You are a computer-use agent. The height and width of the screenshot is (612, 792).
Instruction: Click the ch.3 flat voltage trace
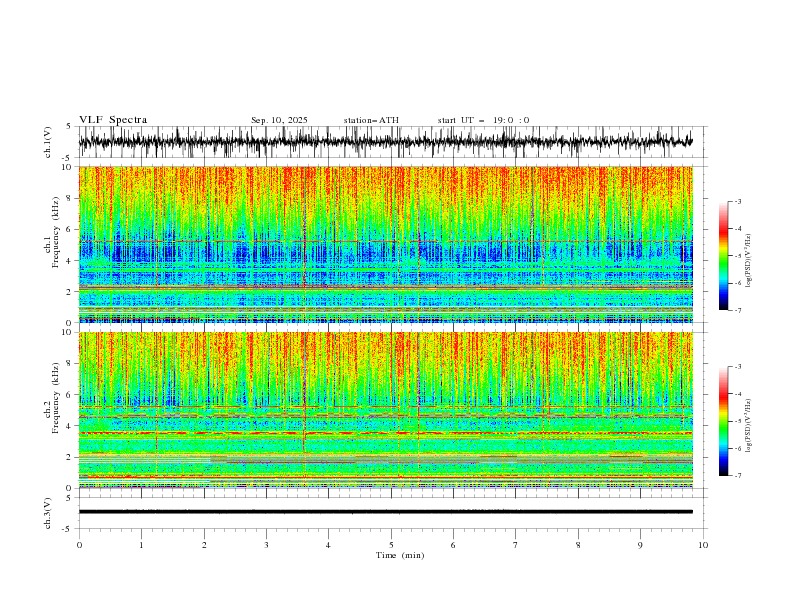[x=386, y=512]
